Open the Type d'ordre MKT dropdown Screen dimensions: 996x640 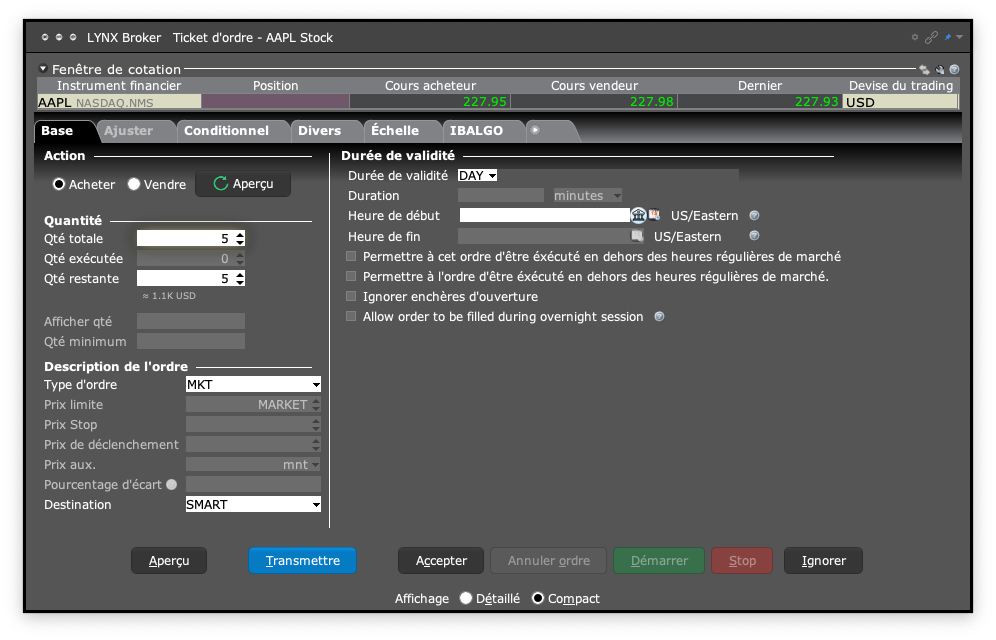(x=253, y=384)
